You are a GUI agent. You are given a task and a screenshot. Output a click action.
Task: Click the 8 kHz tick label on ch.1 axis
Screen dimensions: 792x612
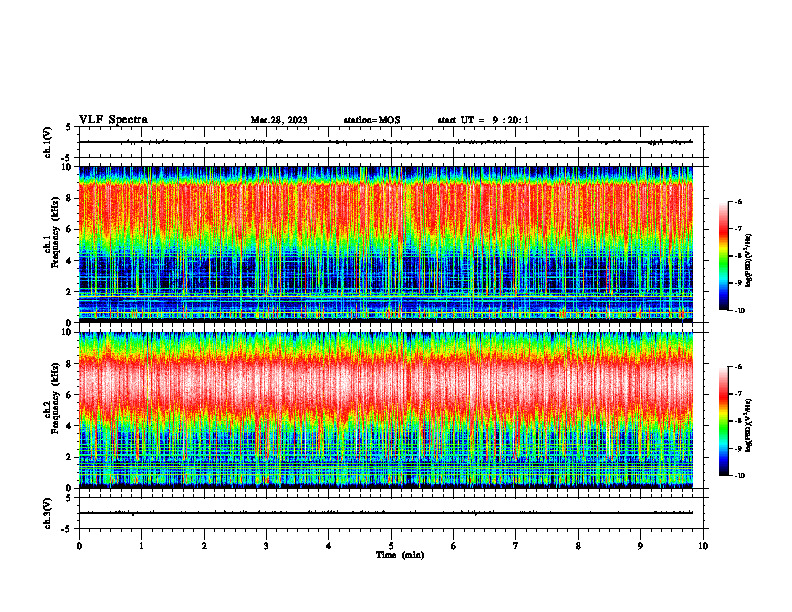click(x=70, y=198)
